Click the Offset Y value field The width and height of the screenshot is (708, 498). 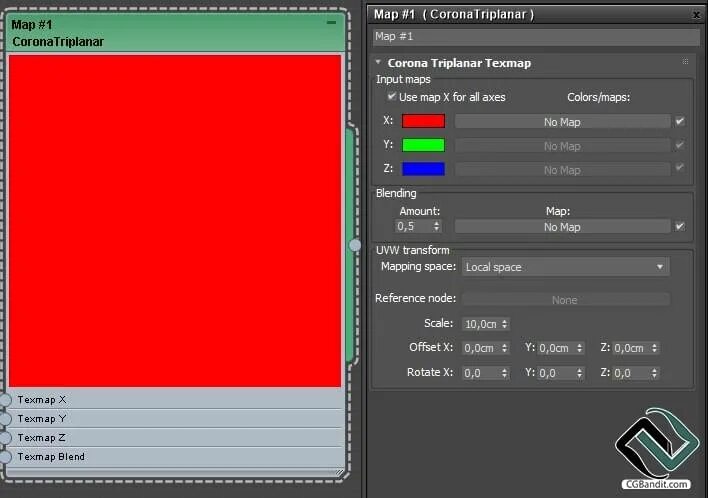(556, 348)
